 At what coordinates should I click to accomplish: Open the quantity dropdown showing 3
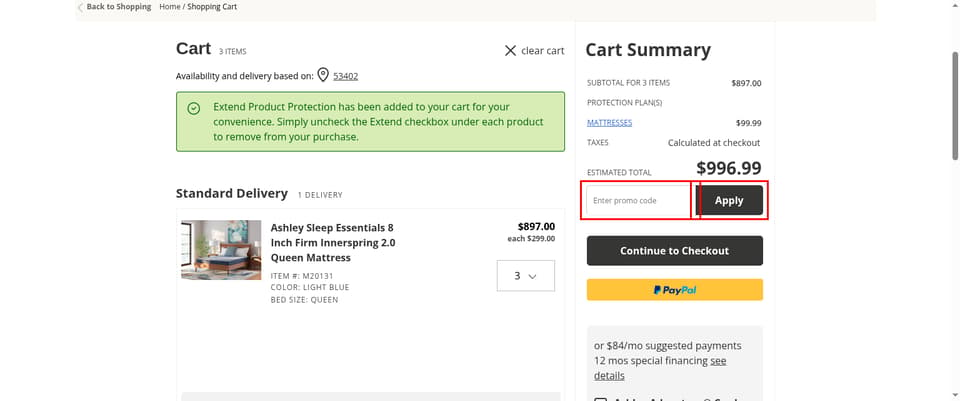[525, 276]
